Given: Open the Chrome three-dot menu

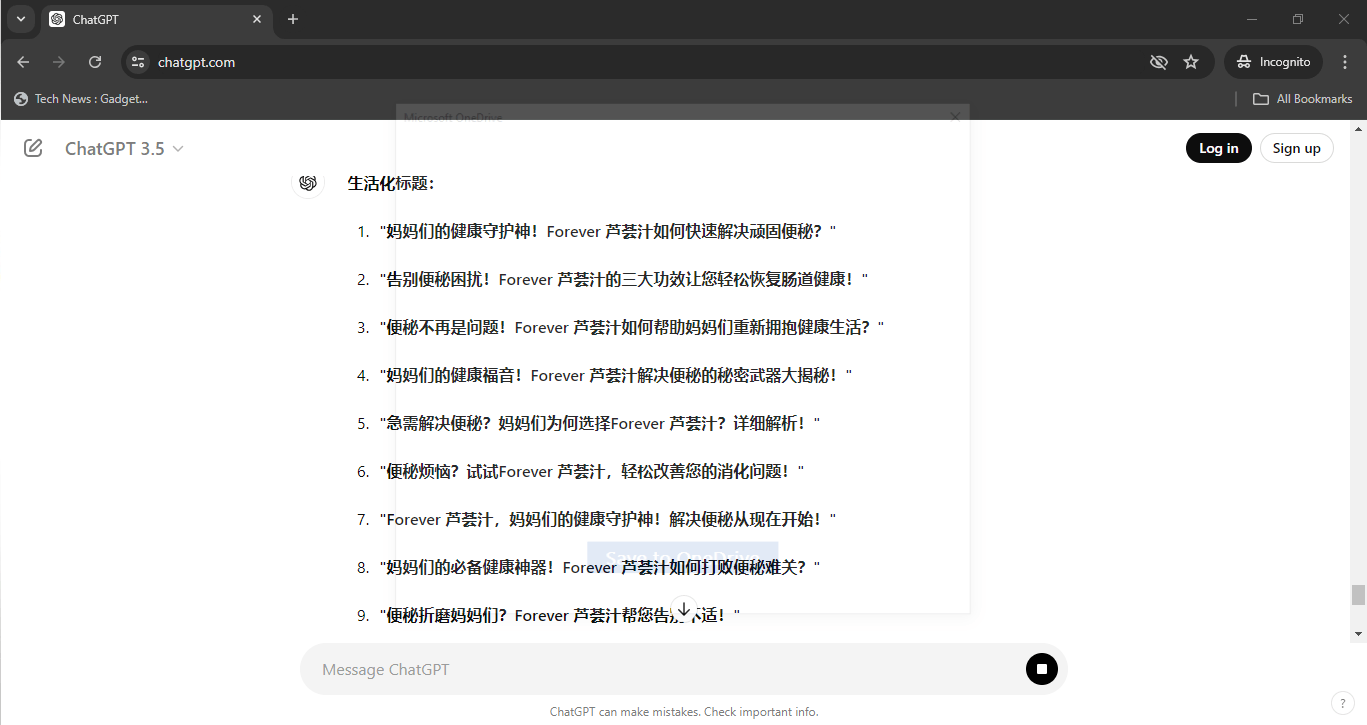Looking at the screenshot, I should pos(1345,62).
